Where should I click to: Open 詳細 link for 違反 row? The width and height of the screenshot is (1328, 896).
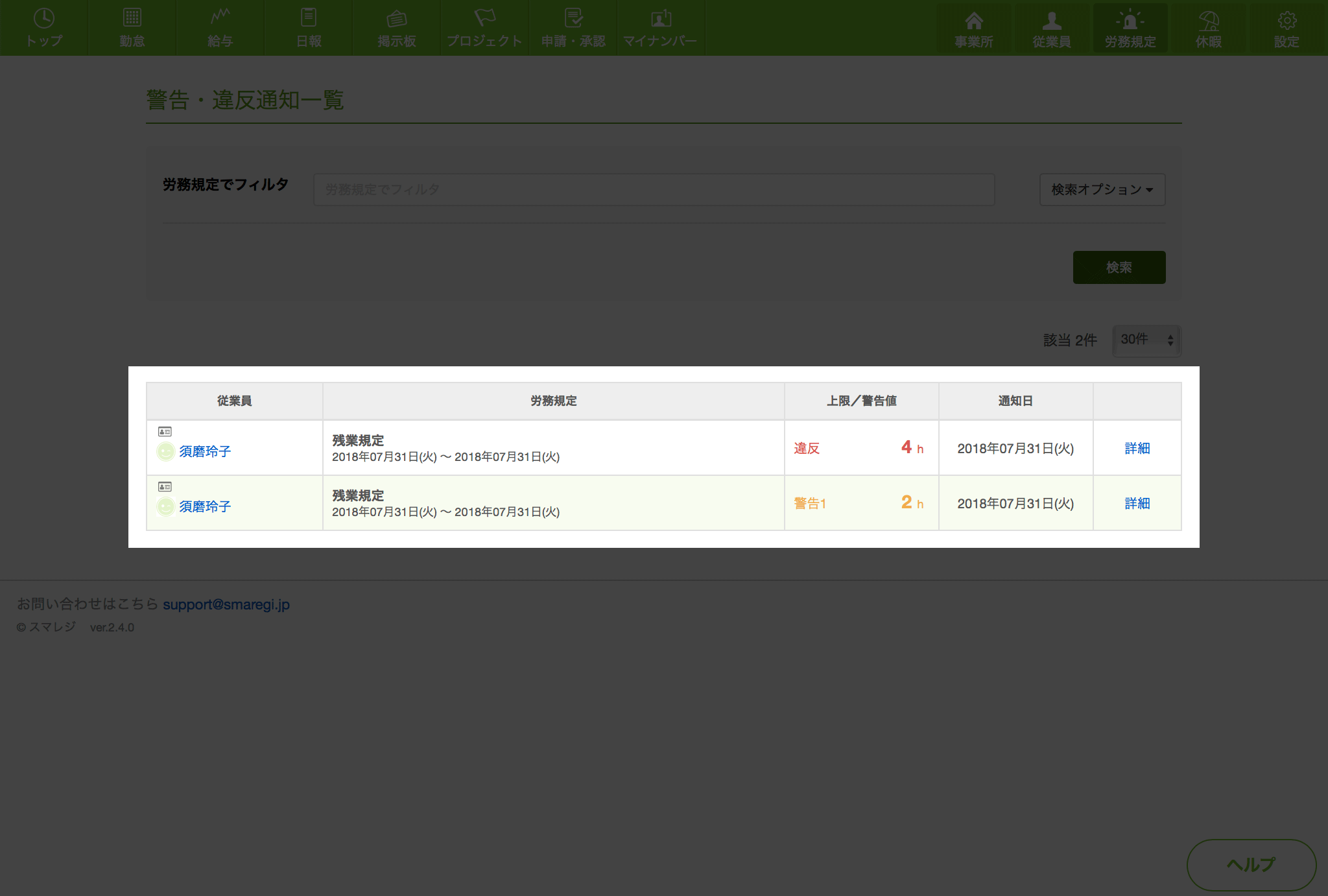pyautogui.click(x=1137, y=448)
